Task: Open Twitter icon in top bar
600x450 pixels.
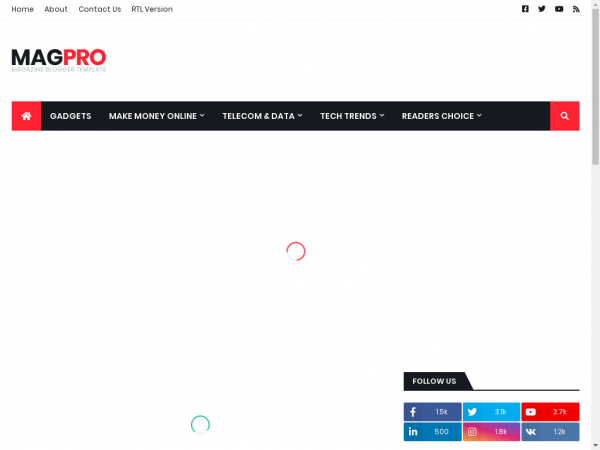Action: (542, 9)
